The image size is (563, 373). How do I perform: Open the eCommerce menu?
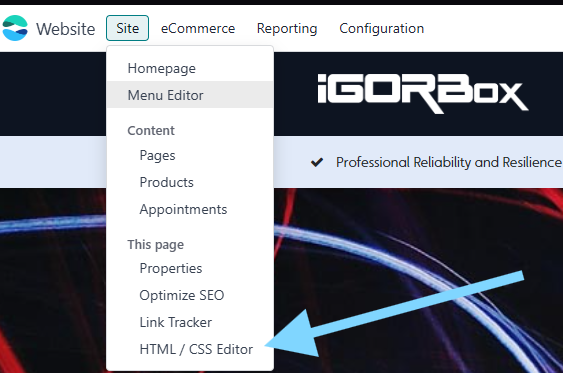198,28
